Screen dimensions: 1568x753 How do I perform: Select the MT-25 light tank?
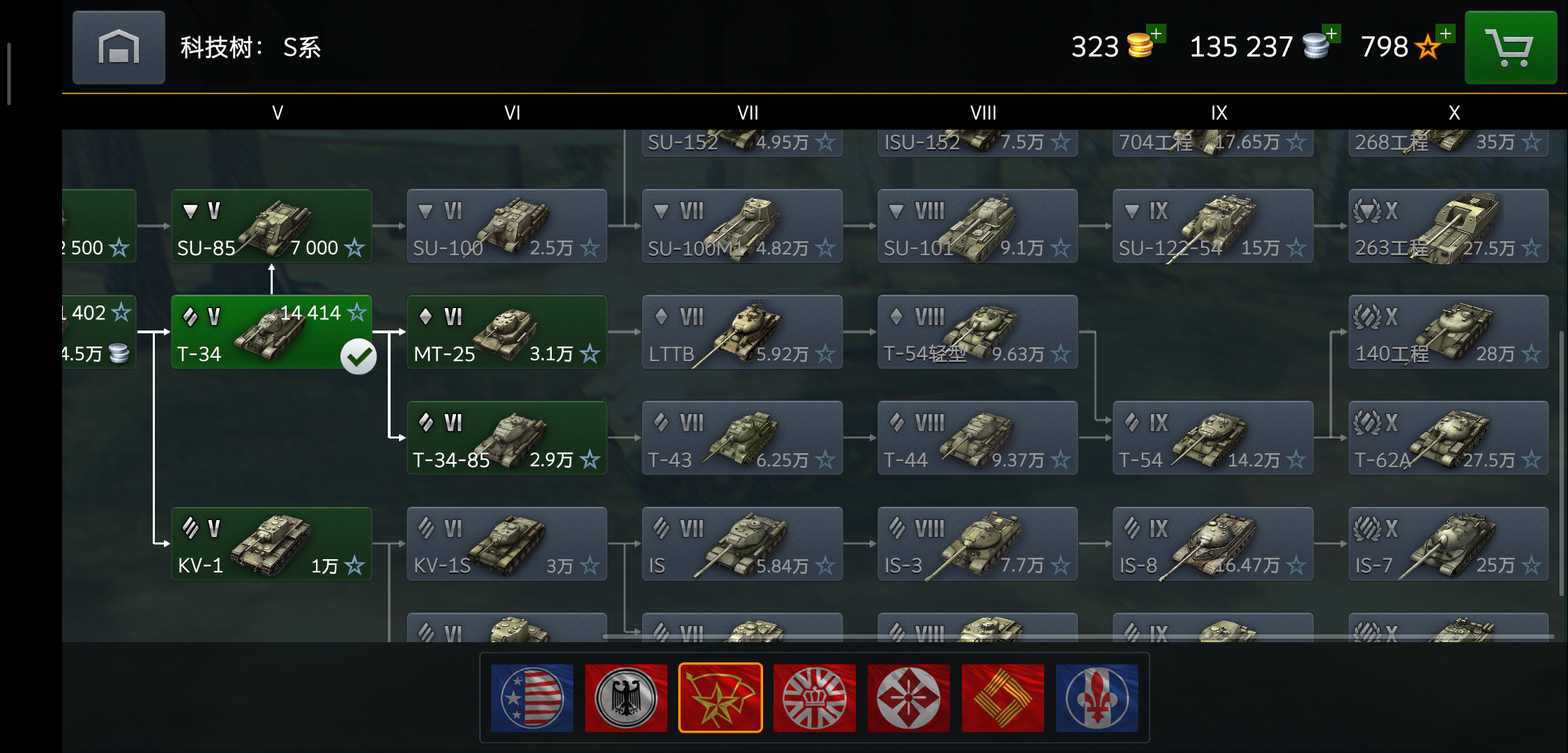tap(507, 332)
